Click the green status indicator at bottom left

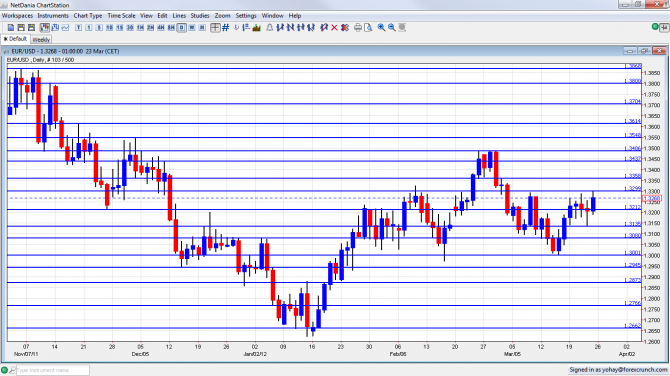click(x=5, y=370)
